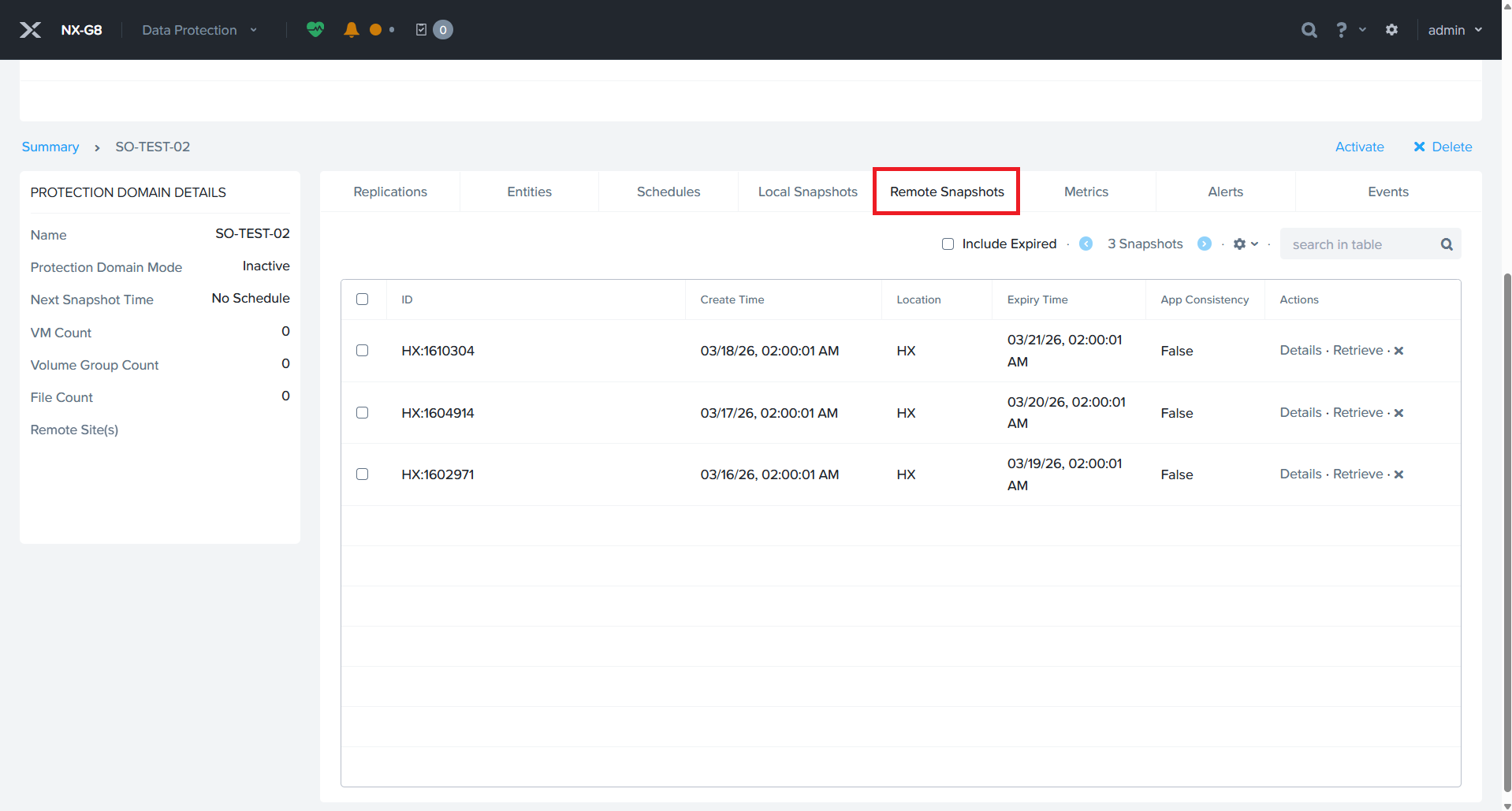Click the Activate link
Viewport: 1512px width, 811px height.
[x=1359, y=147]
